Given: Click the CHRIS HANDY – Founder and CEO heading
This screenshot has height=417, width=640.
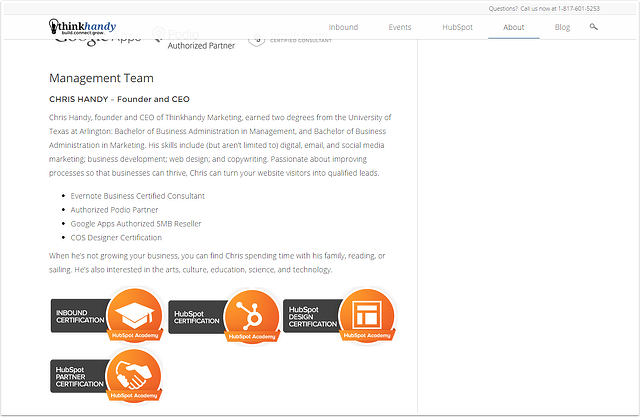Looking at the screenshot, I should [119, 99].
